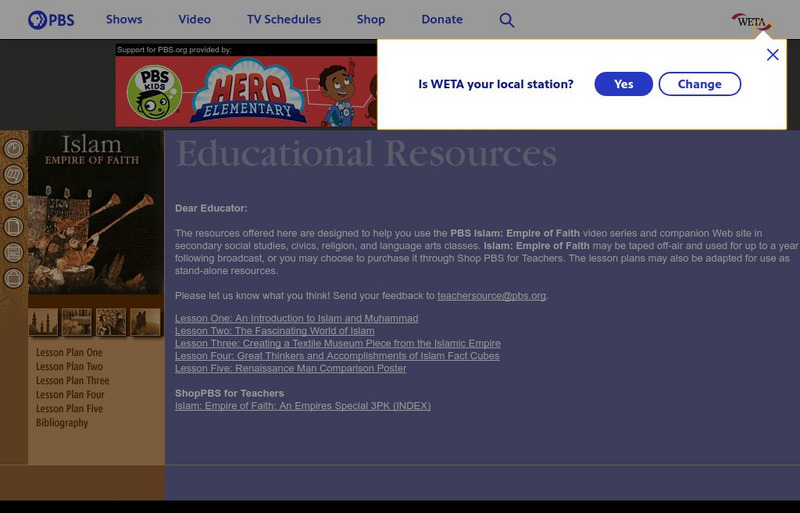Open Lesson Plan Five in sidebar
The width and height of the screenshot is (800, 513).
[69, 408]
